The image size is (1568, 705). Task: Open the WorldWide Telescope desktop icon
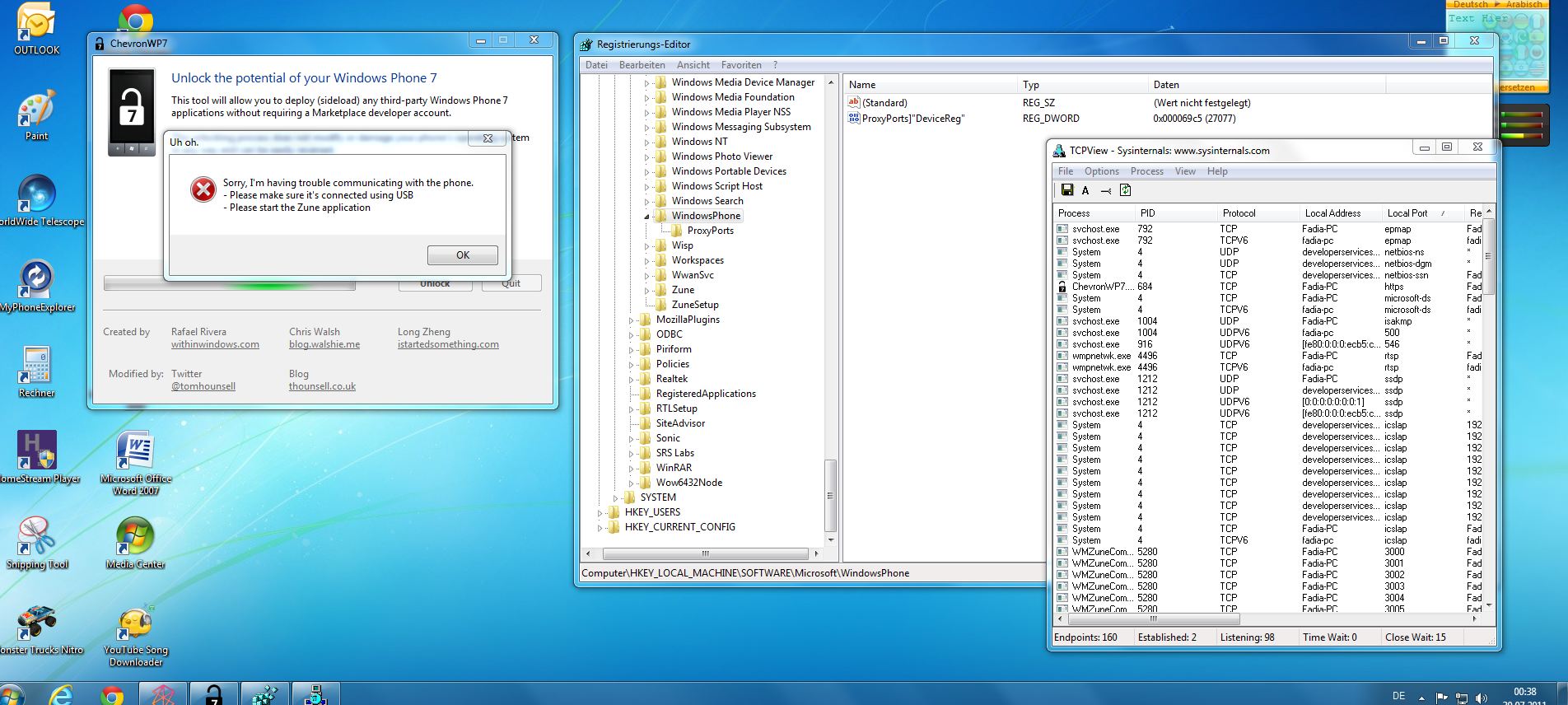[x=38, y=201]
